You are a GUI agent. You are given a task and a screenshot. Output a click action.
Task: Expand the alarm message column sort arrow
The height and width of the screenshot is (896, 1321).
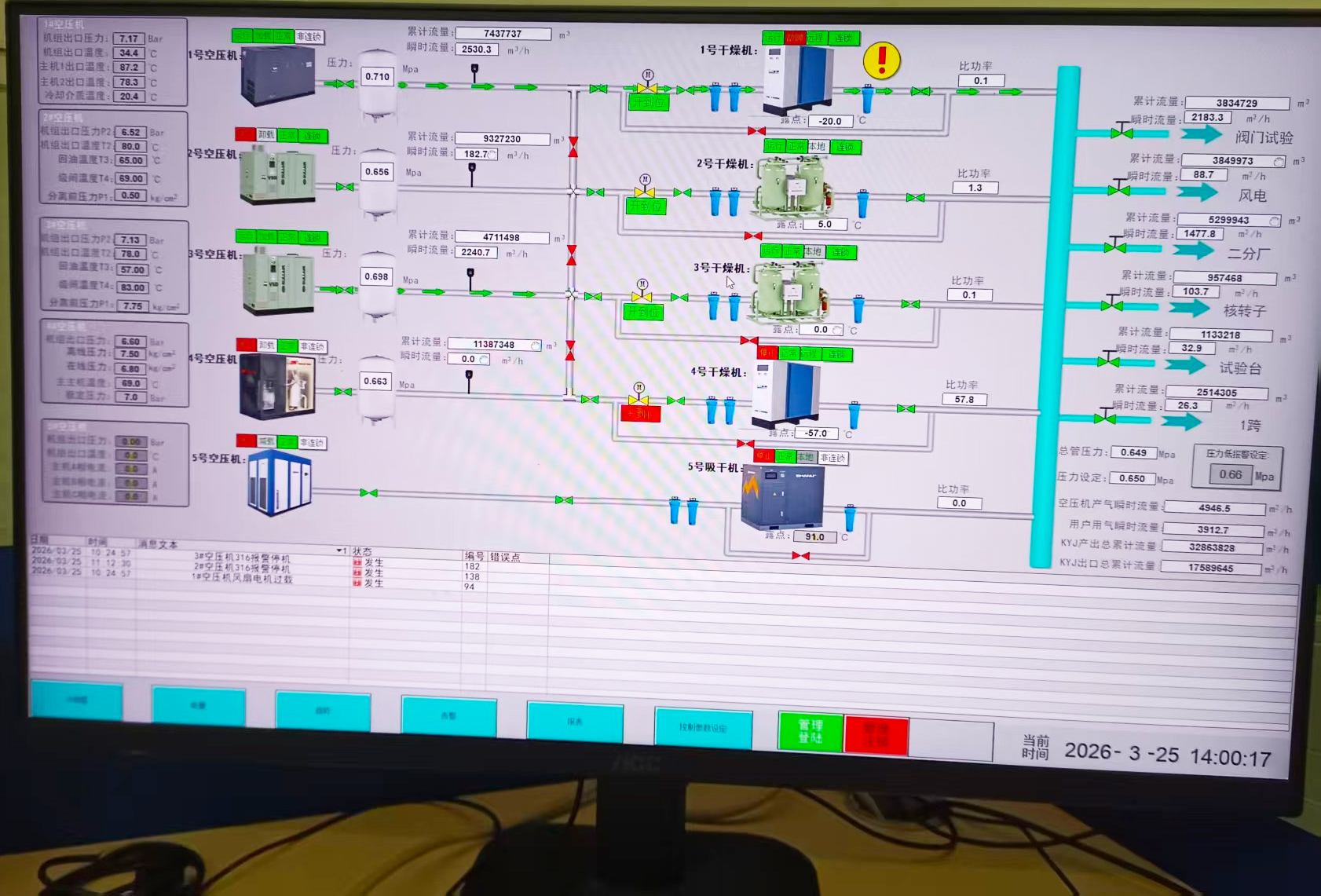point(339,550)
